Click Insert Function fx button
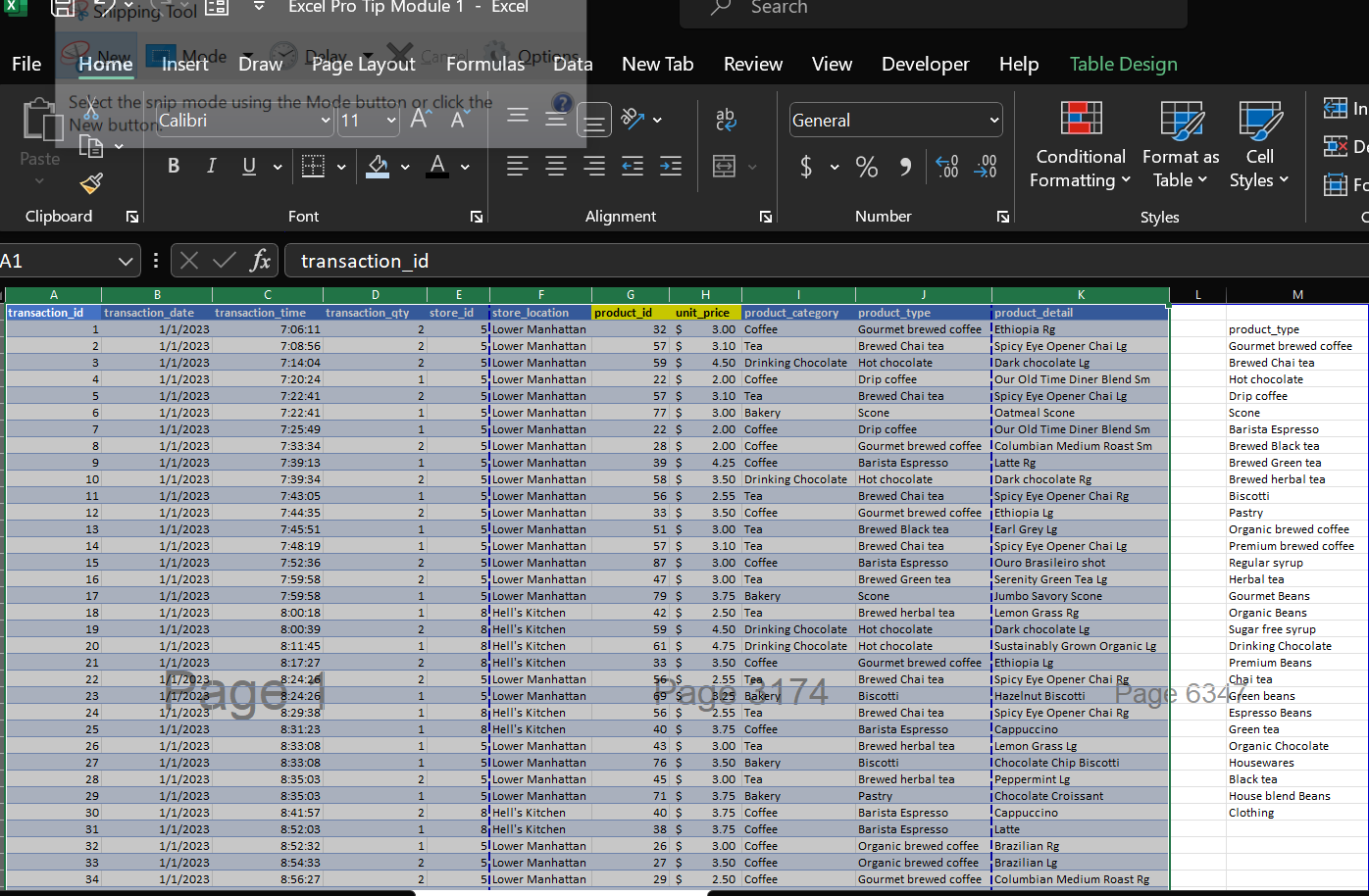 [x=260, y=261]
